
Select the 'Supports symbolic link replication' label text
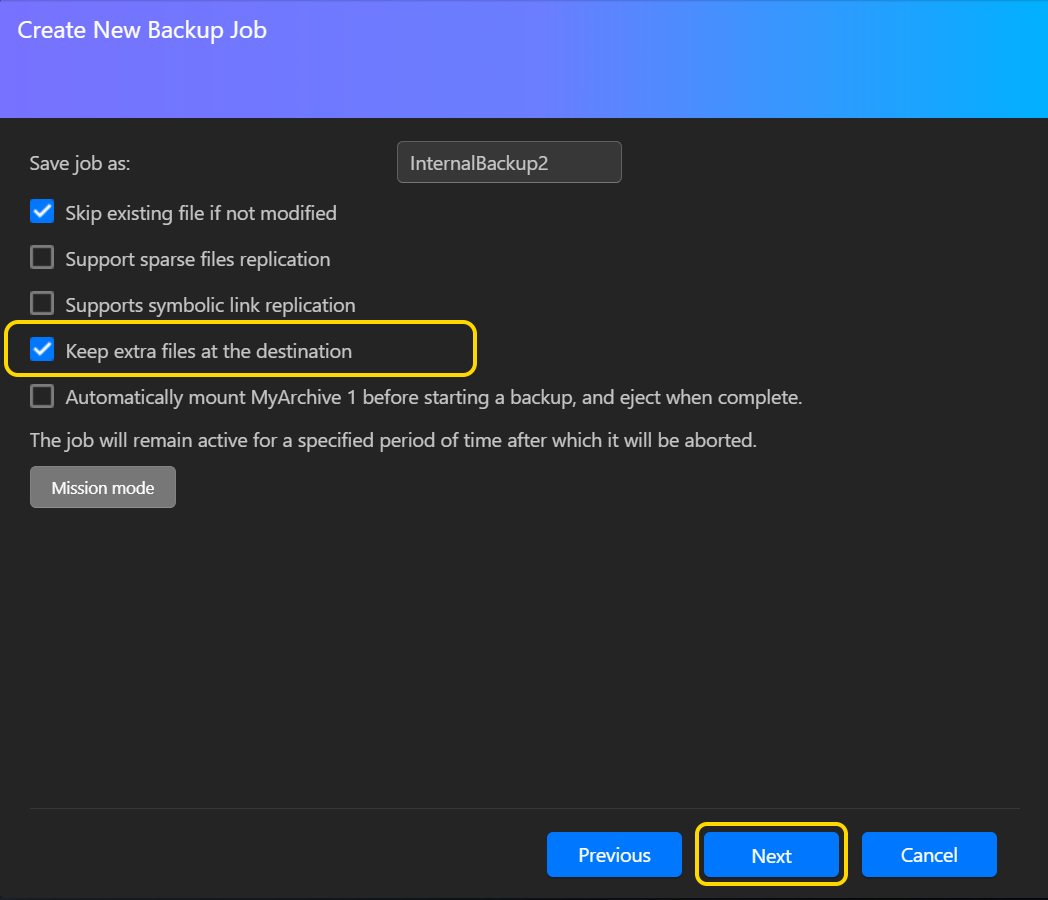tap(210, 305)
